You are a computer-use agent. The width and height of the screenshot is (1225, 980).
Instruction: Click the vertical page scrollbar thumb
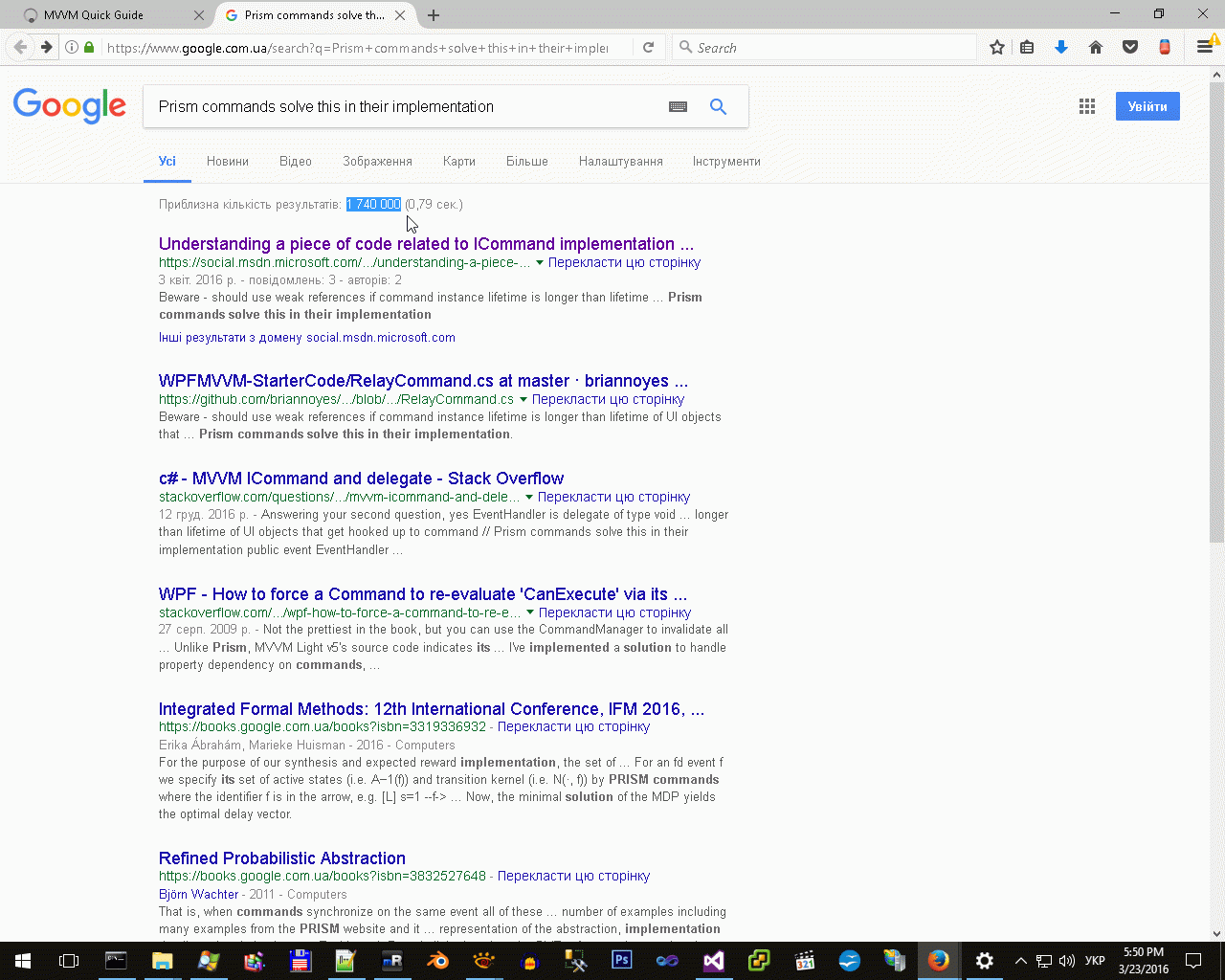pos(1217,311)
